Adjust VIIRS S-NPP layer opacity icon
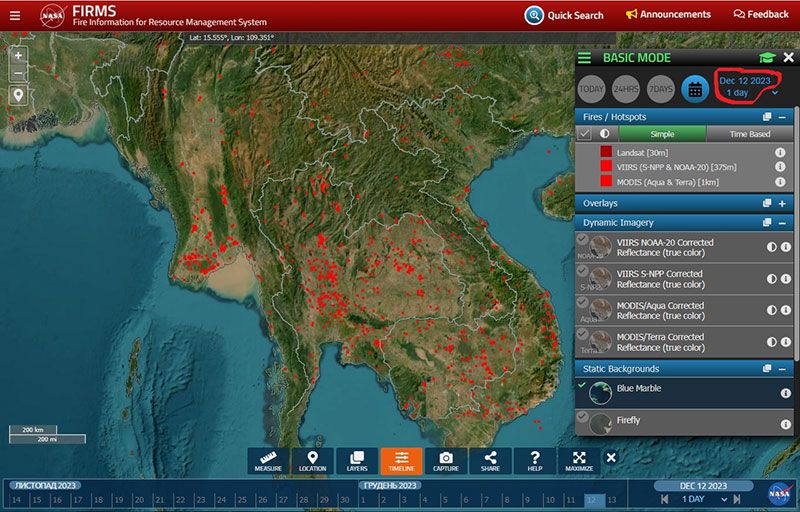The width and height of the screenshot is (800, 512). [x=771, y=279]
